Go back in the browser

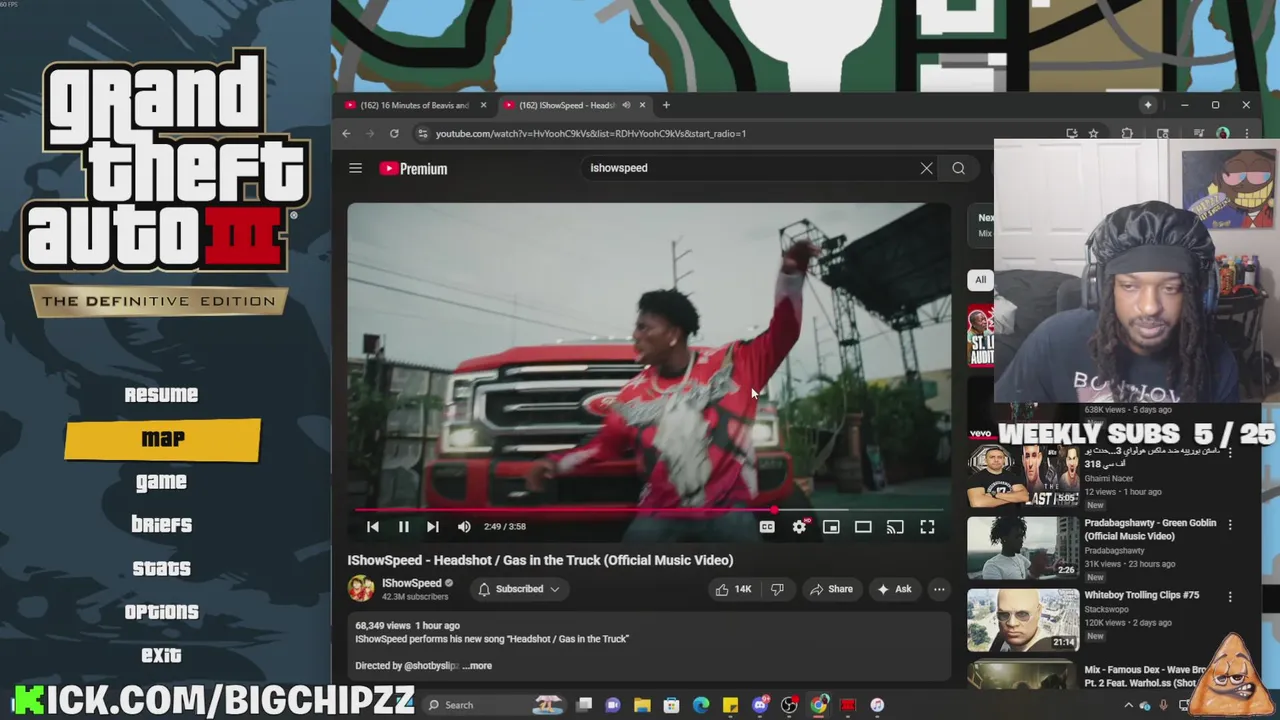[346, 133]
